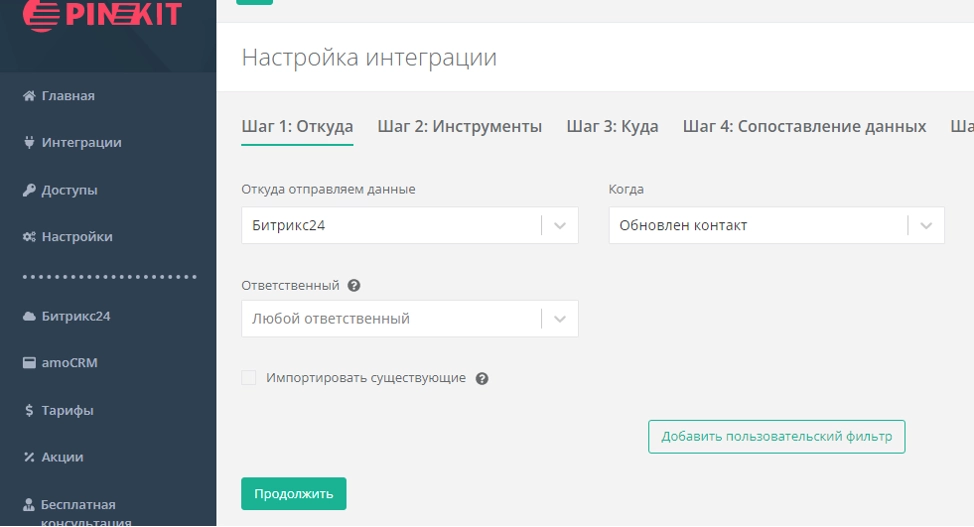
Task: Click the Обновлен контакт combo box field
Action: (776, 226)
